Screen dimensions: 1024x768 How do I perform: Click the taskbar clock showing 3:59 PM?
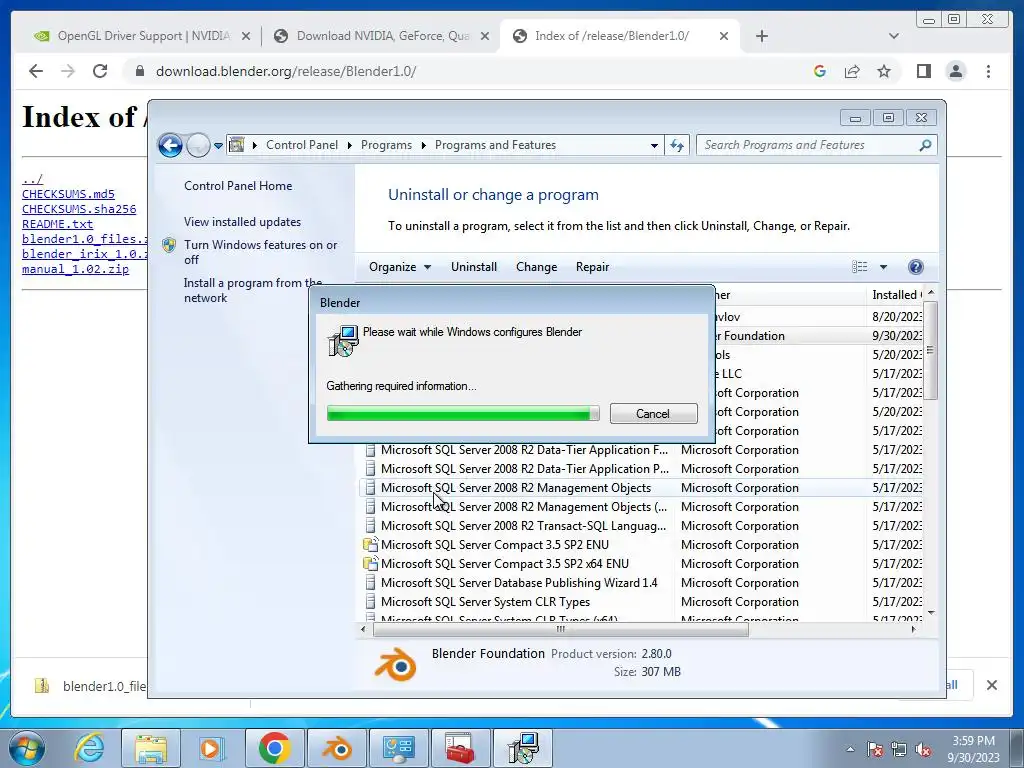pyautogui.click(x=973, y=749)
